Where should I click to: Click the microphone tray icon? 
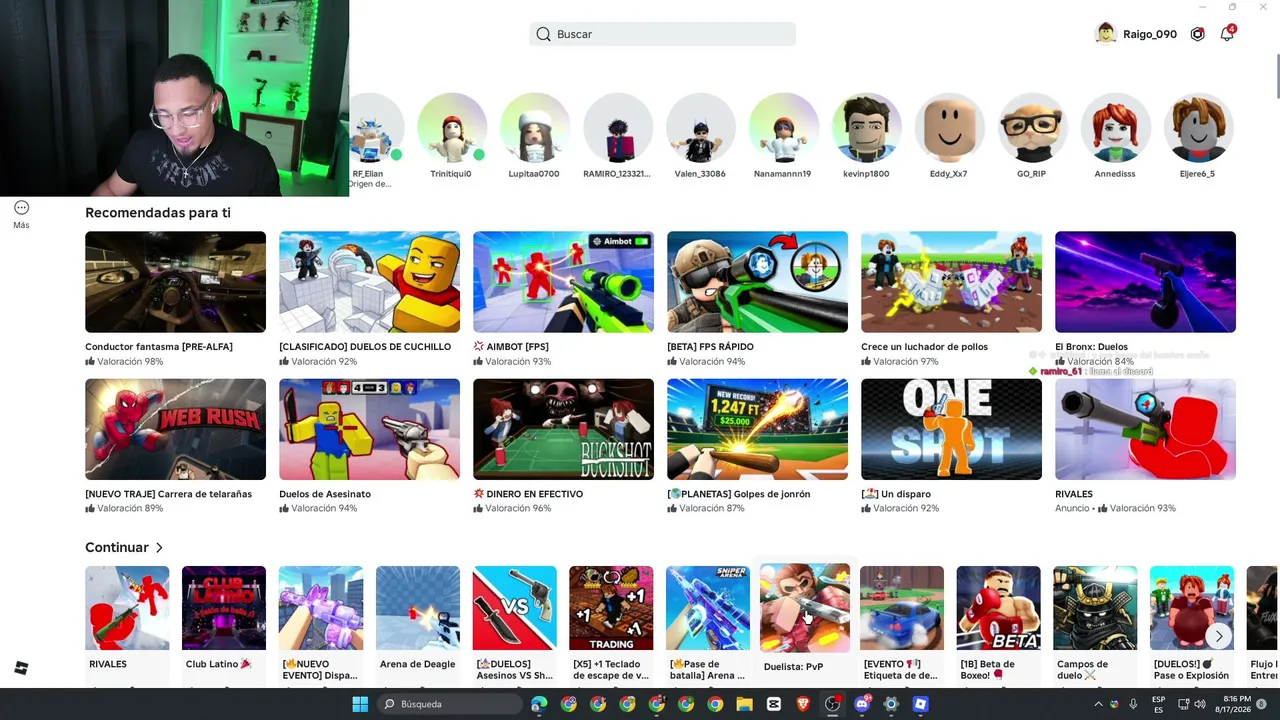[x=1133, y=704]
